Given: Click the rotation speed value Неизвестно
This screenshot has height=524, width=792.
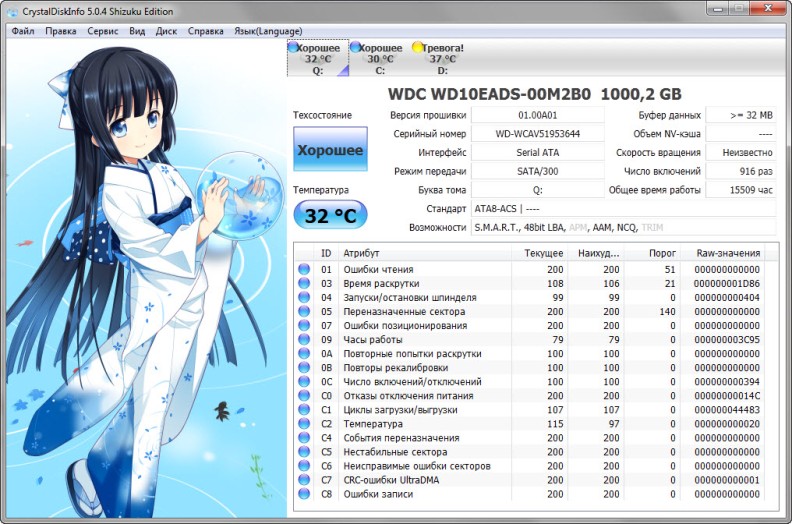Looking at the screenshot, I should [740, 153].
